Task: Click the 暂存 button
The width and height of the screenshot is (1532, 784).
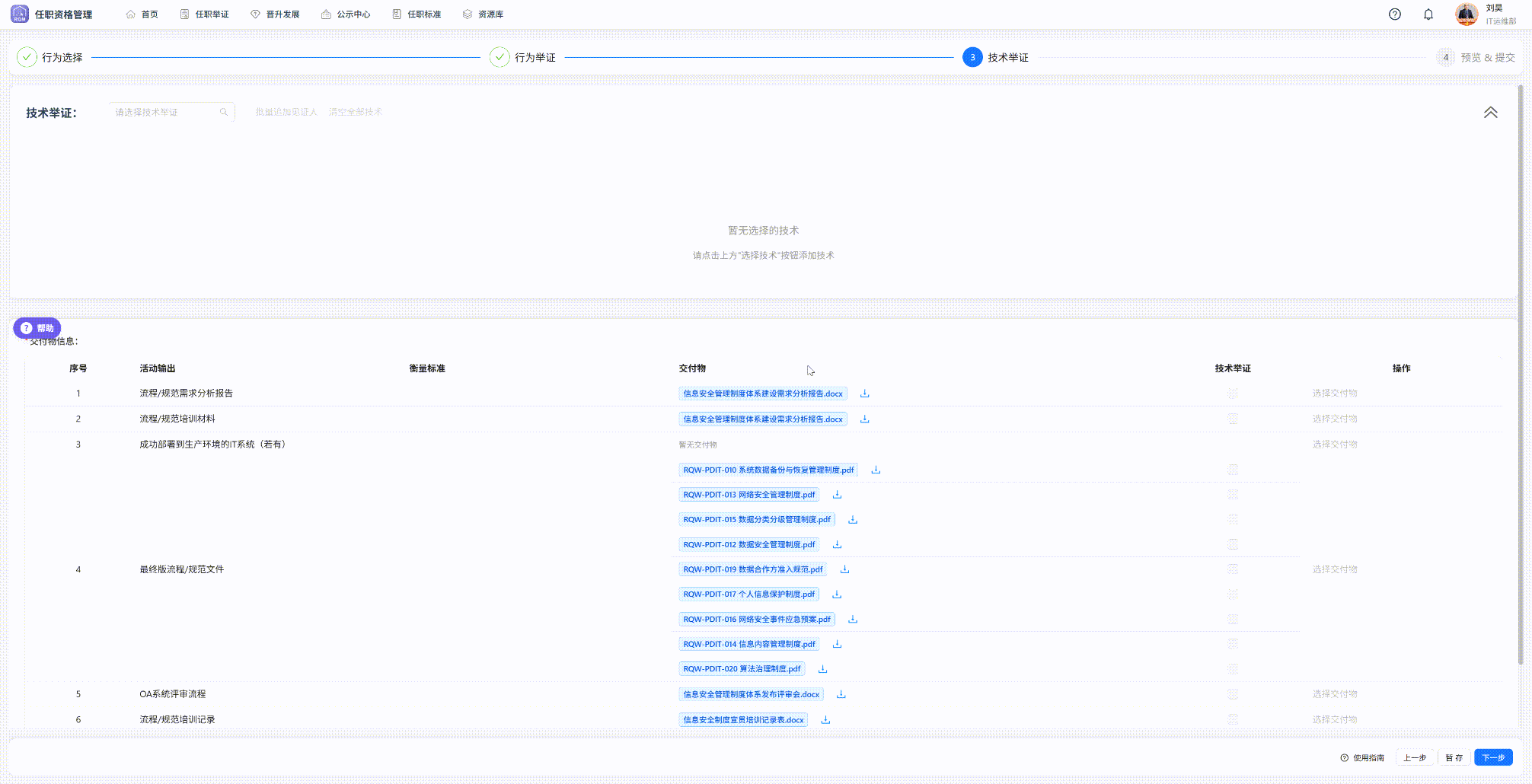Action: (1454, 757)
